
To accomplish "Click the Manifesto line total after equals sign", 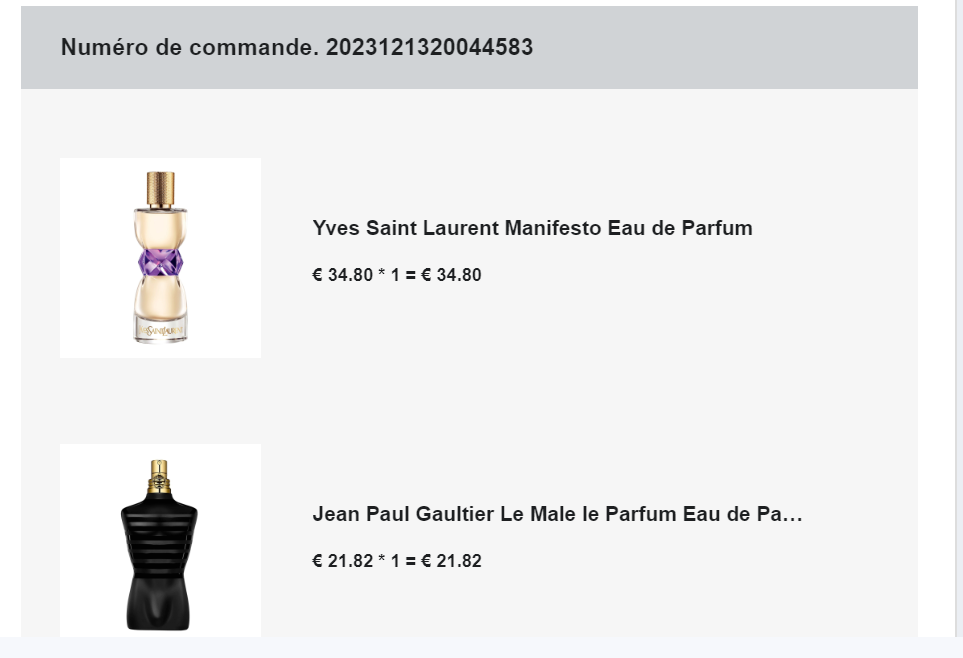I will point(451,275).
